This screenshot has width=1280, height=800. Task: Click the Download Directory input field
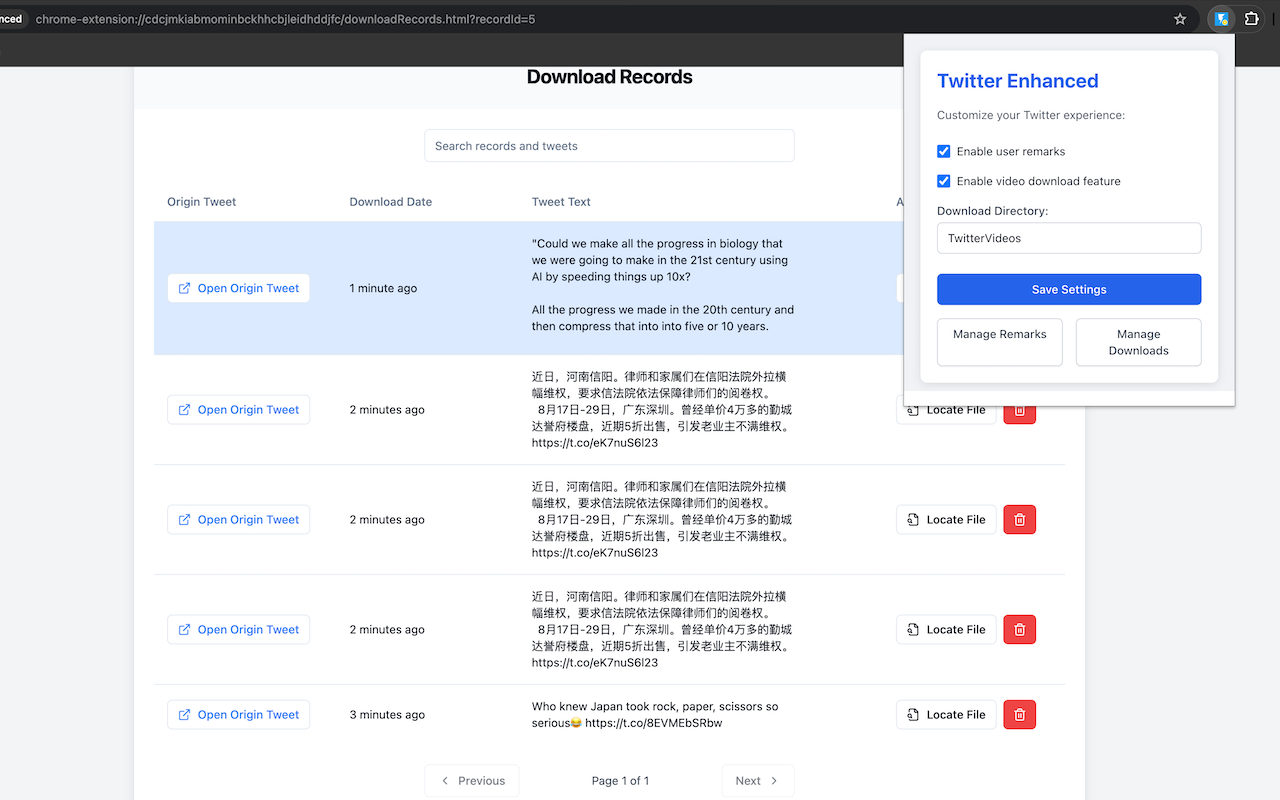[x=1069, y=238]
